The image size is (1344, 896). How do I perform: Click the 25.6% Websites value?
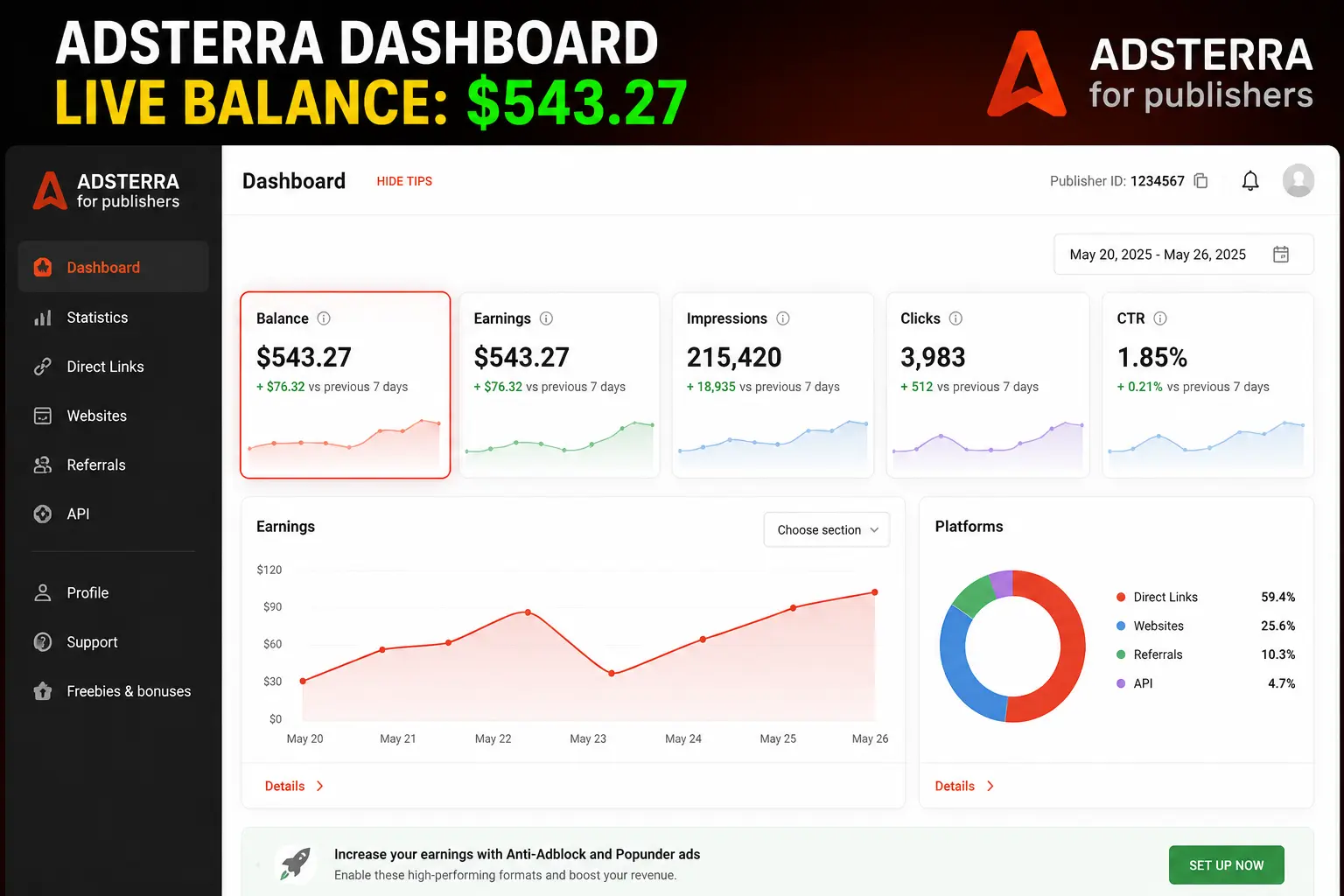1277,626
